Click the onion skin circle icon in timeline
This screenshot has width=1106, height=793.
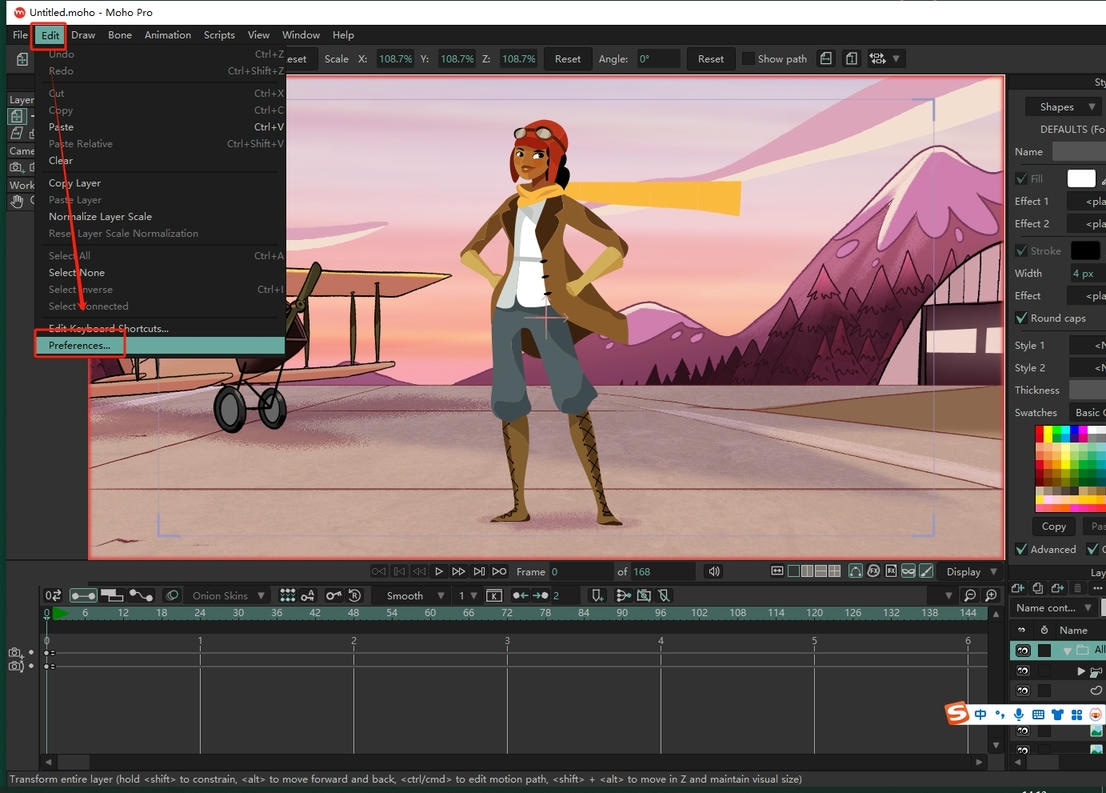(172, 596)
